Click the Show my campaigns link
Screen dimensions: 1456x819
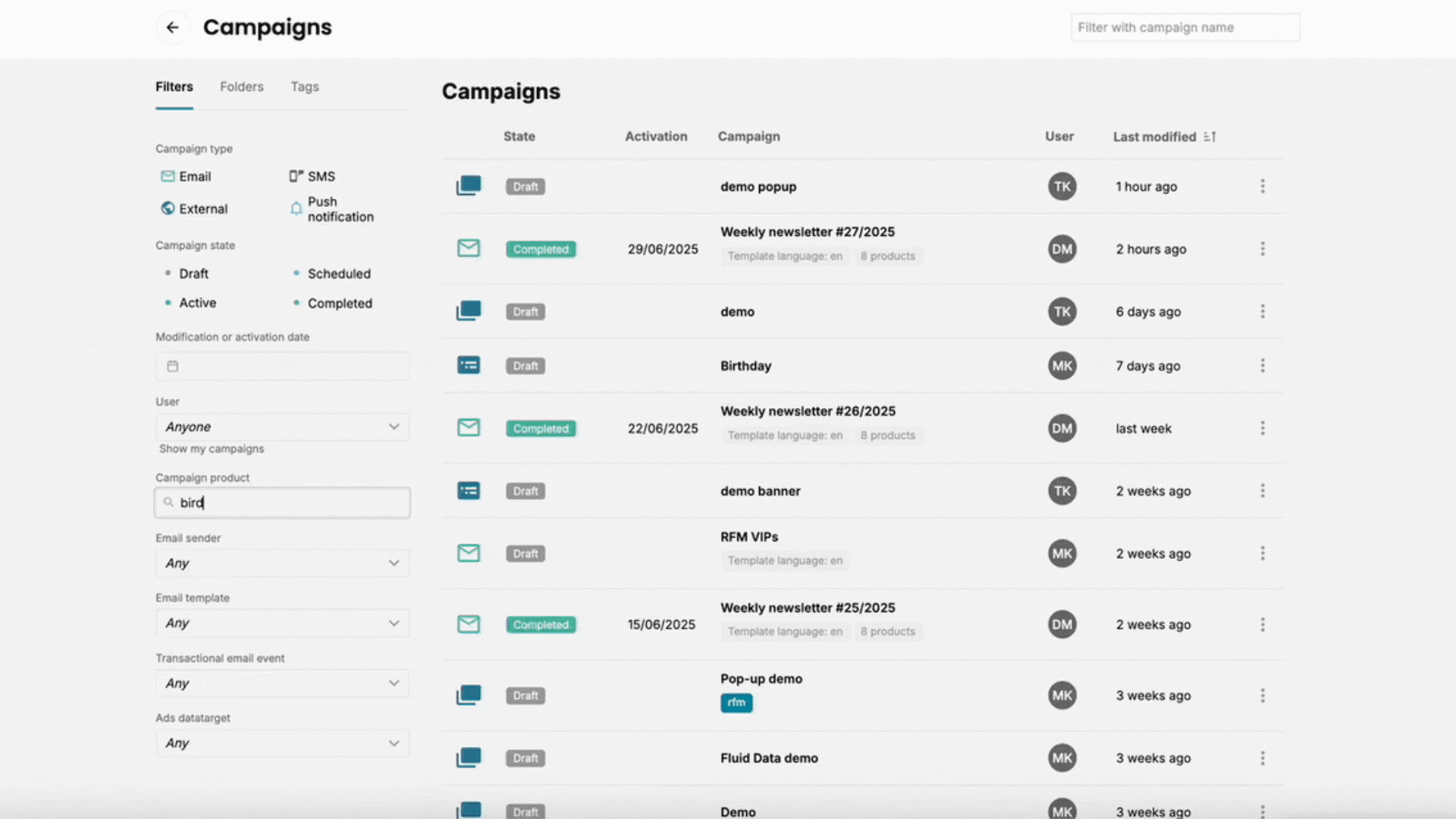coord(212,449)
